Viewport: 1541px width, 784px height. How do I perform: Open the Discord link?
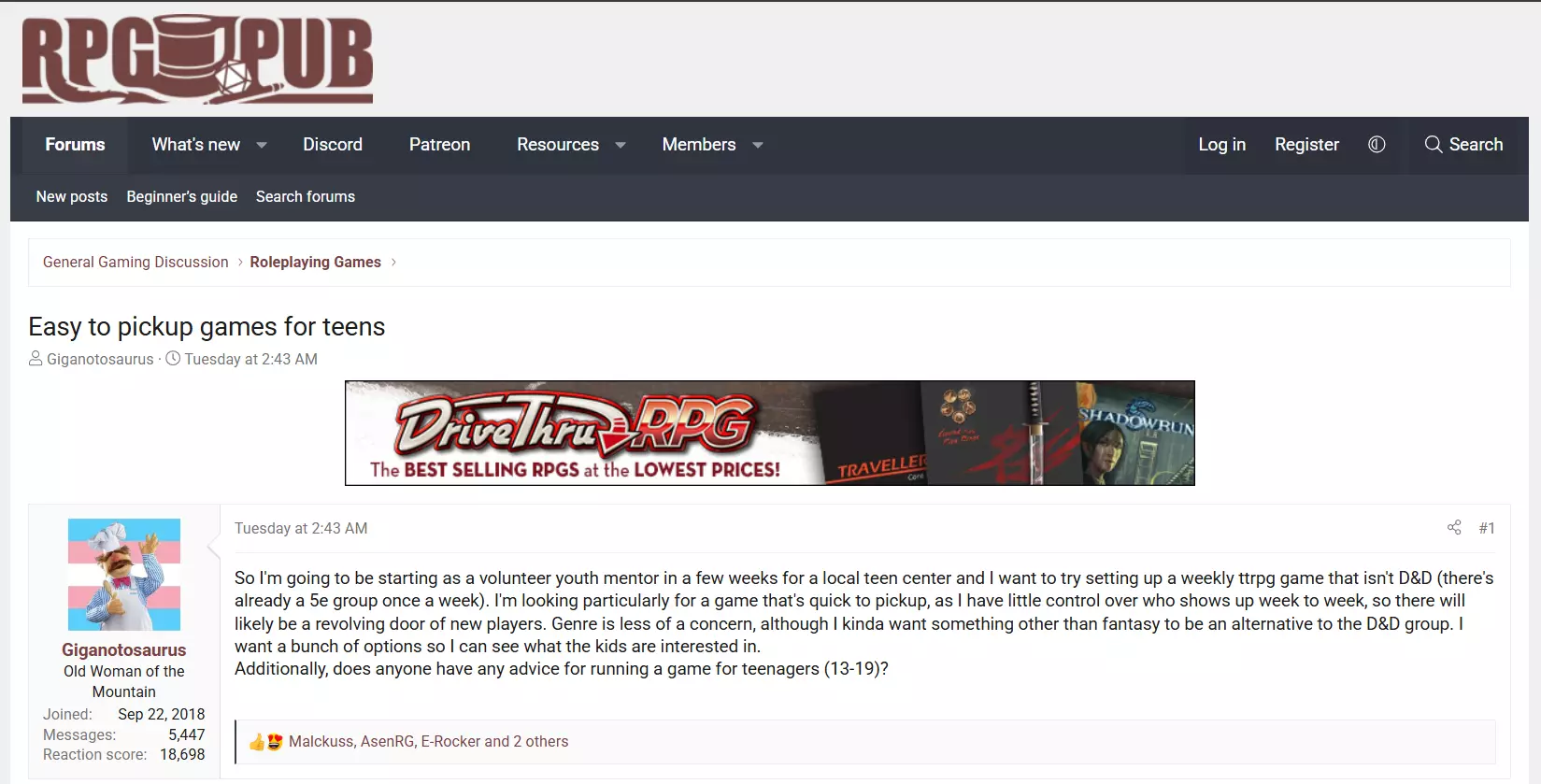(x=333, y=145)
